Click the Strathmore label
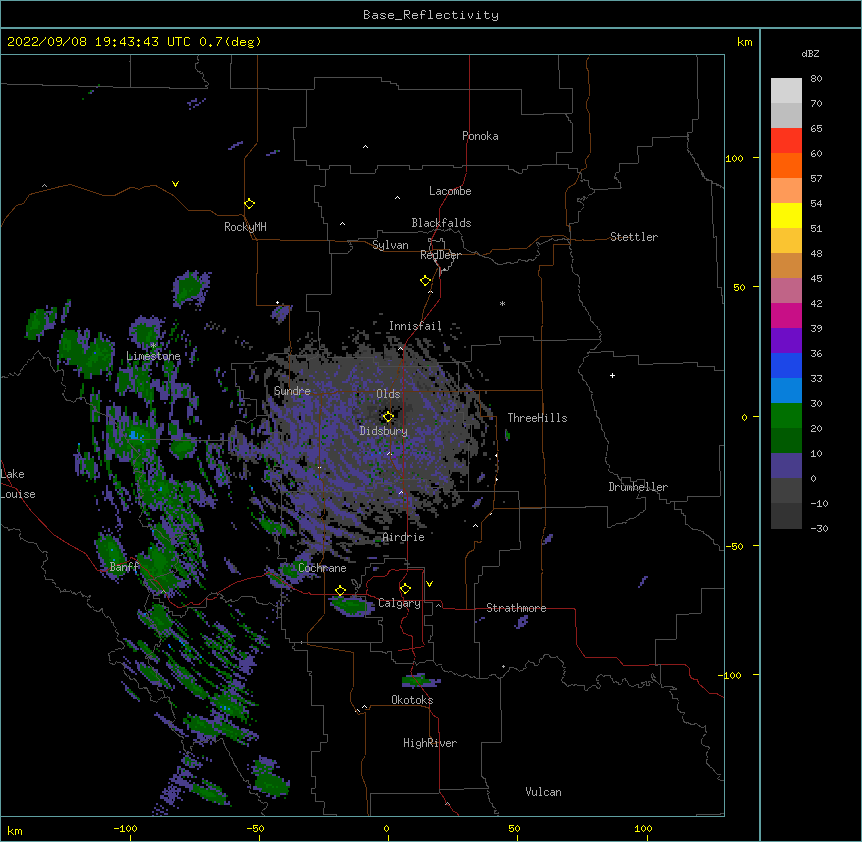The image size is (862, 842). click(516, 608)
